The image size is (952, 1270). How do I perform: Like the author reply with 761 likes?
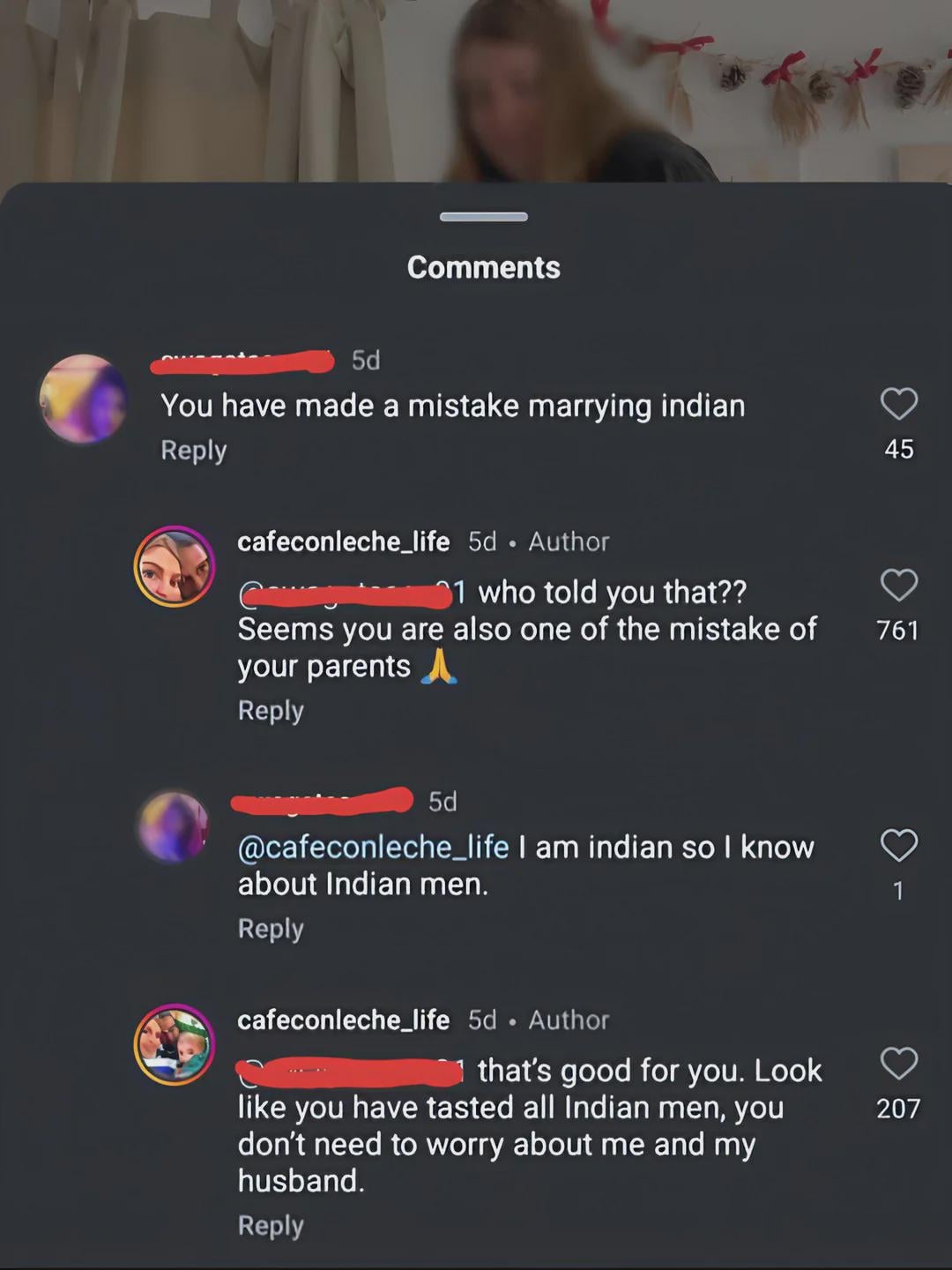[x=899, y=585]
